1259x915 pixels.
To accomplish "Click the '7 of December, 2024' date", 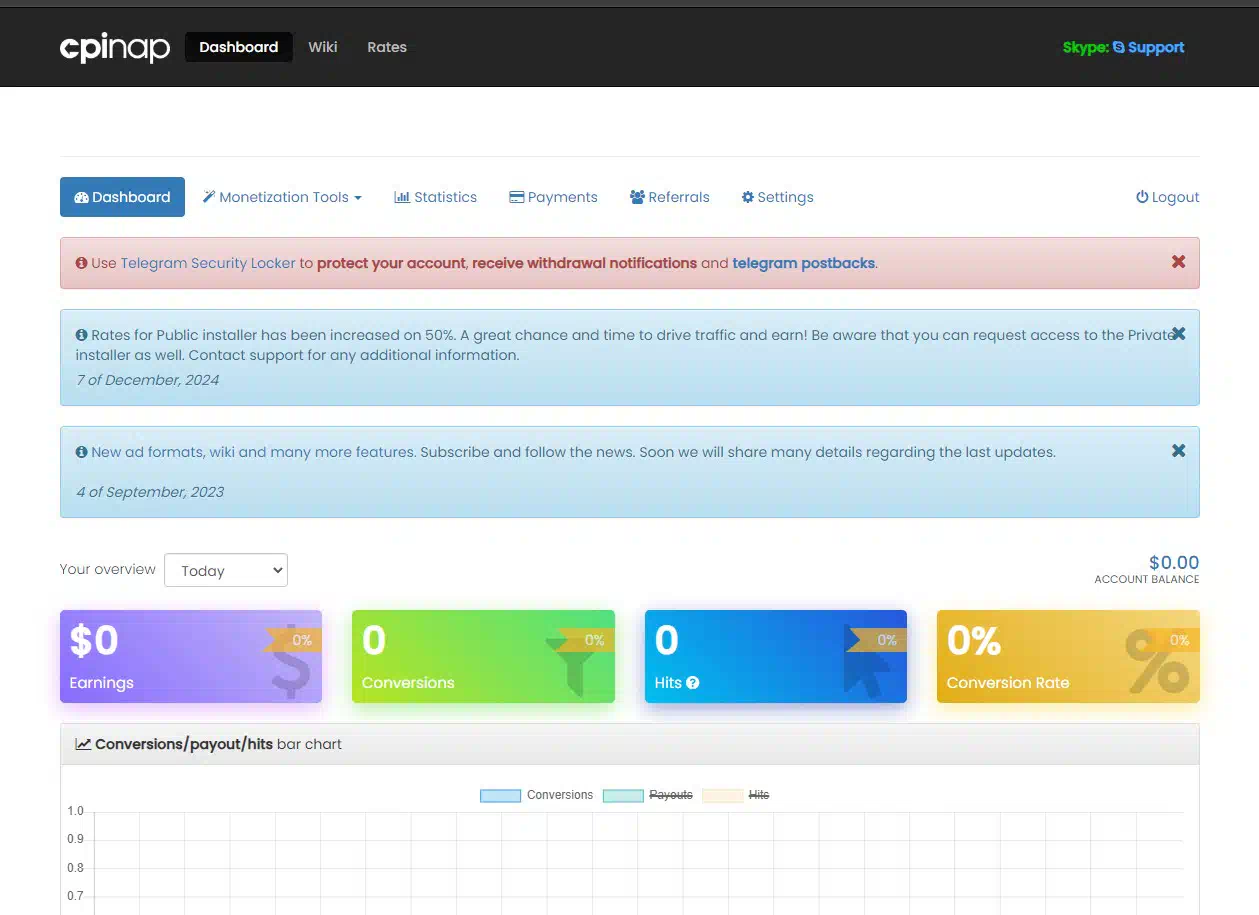I will tap(147, 380).
